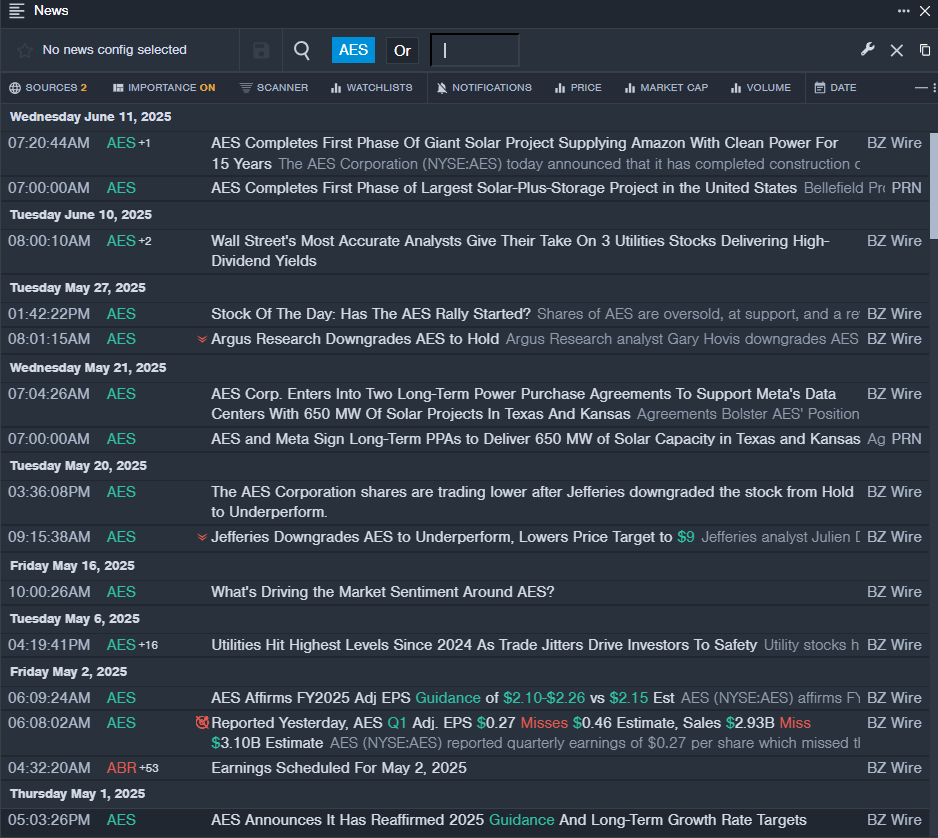Collapse the filter bar with the minus icon
The height and width of the screenshot is (838, 938).
[x=921, y=88]
